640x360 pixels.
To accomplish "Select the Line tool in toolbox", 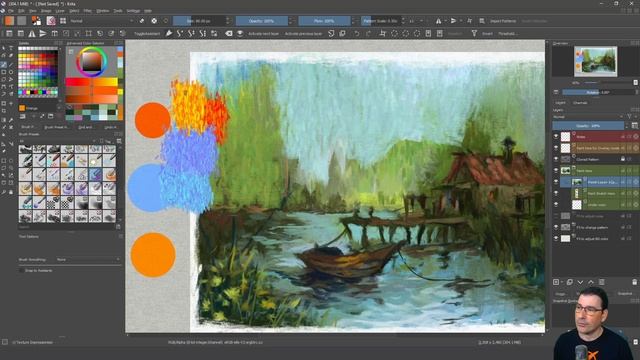I will (x=11, y=64).
